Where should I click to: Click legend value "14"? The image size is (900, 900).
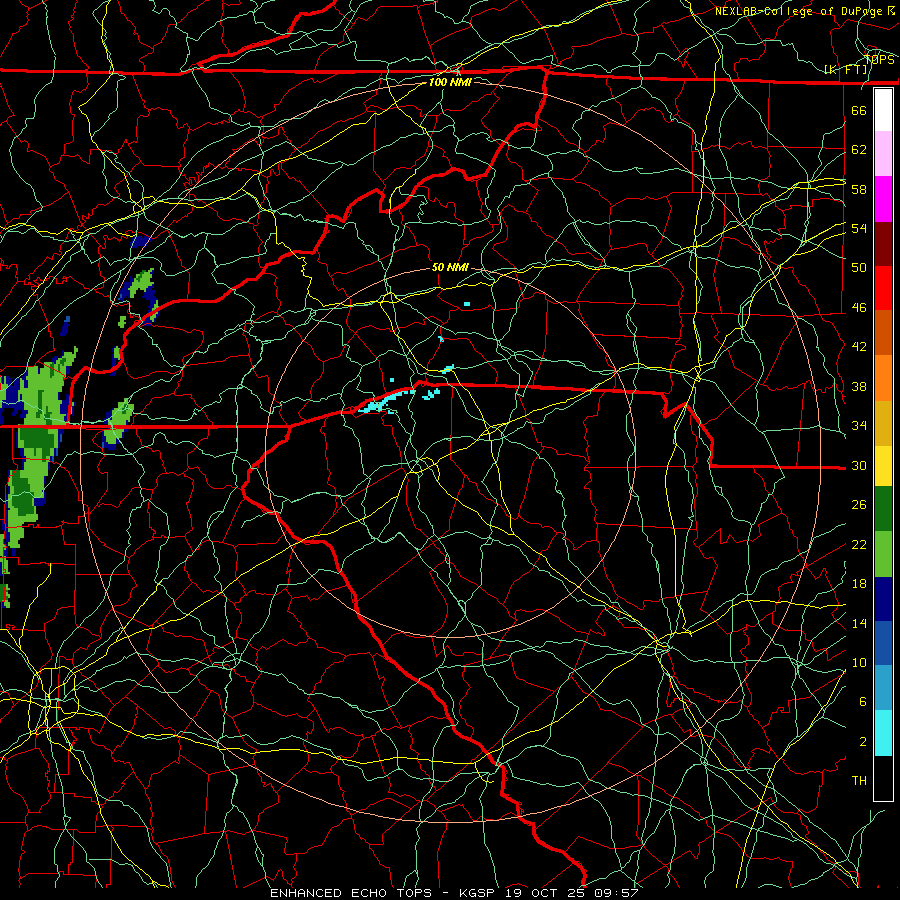[859, 623]
